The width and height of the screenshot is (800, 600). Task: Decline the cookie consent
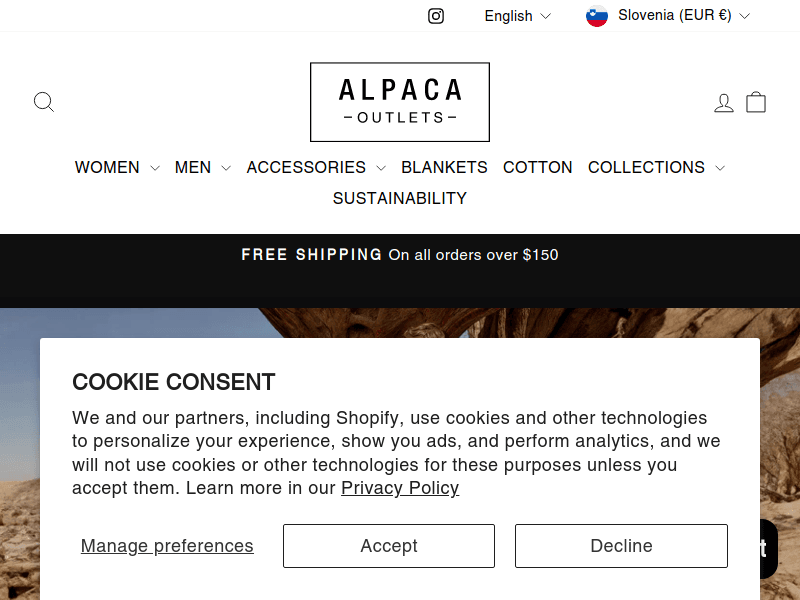tap(620, 546)
